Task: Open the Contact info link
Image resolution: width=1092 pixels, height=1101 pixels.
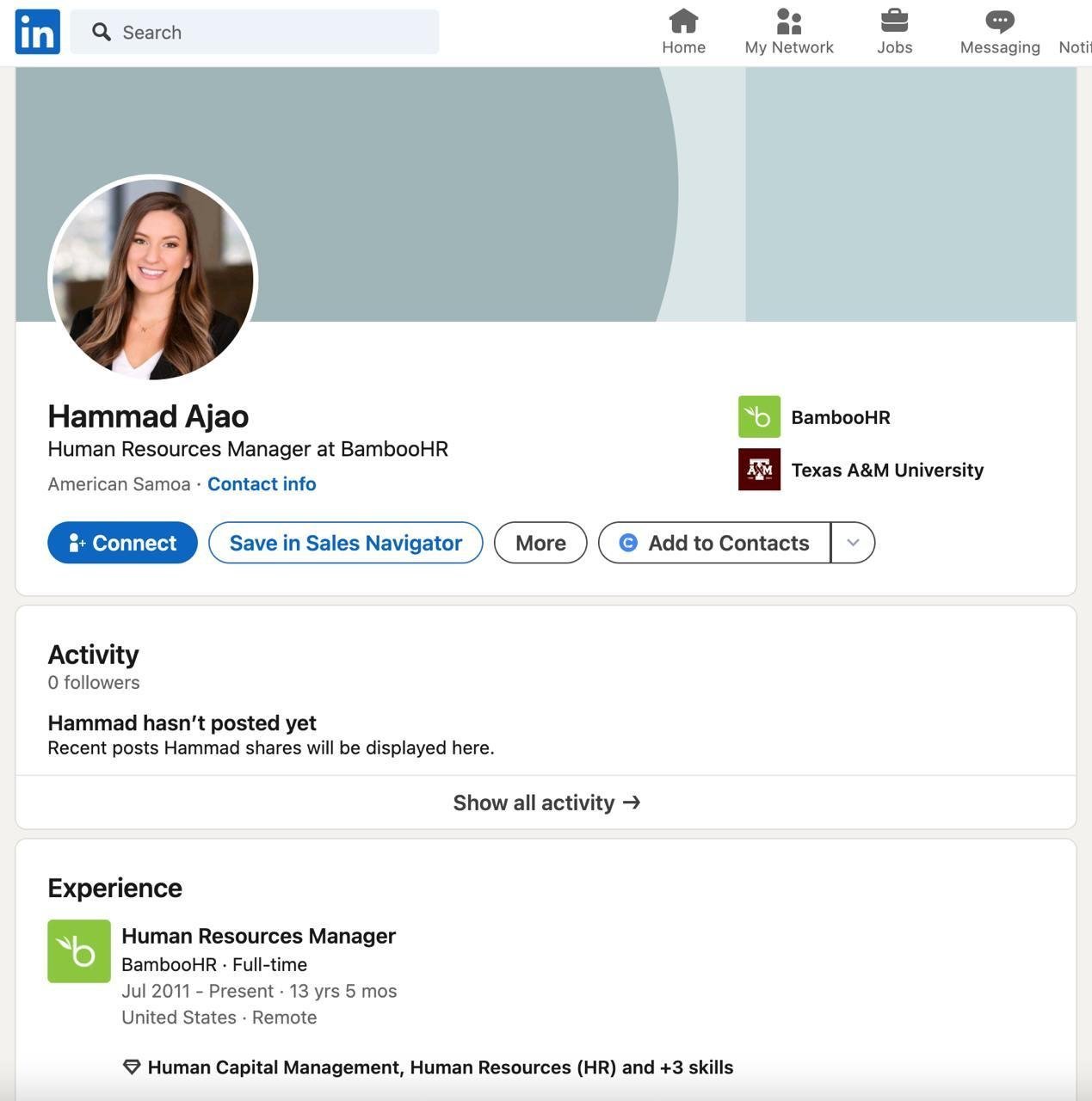Action: click(262, 484)
